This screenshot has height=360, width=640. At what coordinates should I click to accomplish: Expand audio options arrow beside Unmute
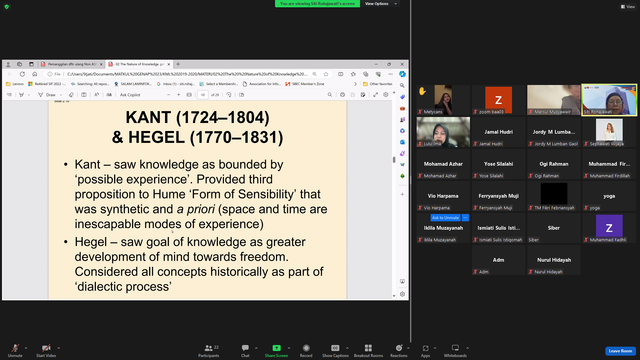[26, 348]
